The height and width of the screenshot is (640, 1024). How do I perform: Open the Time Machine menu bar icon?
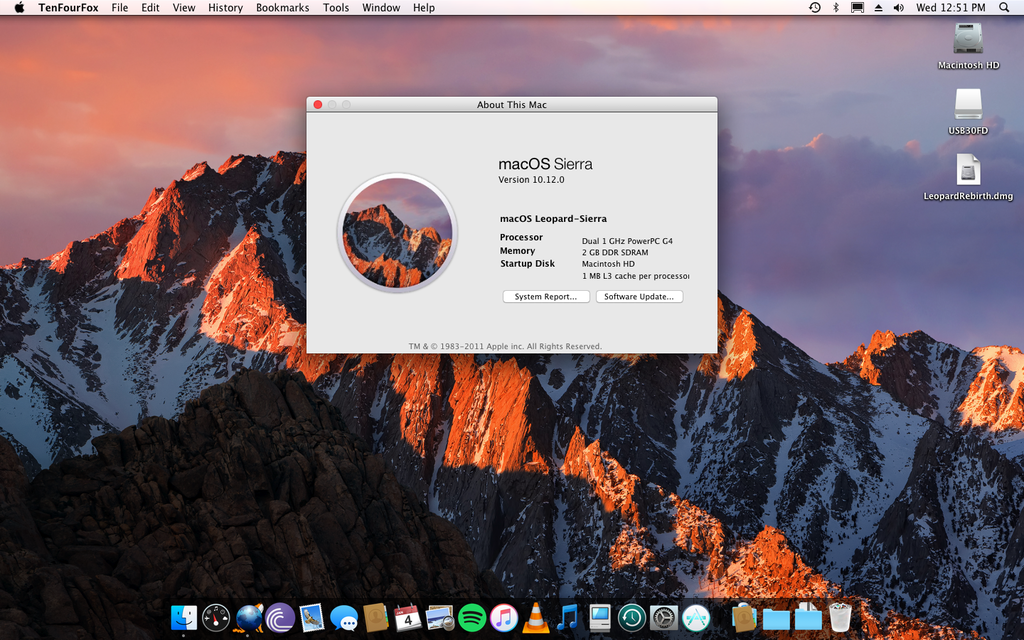pos(815,8)
